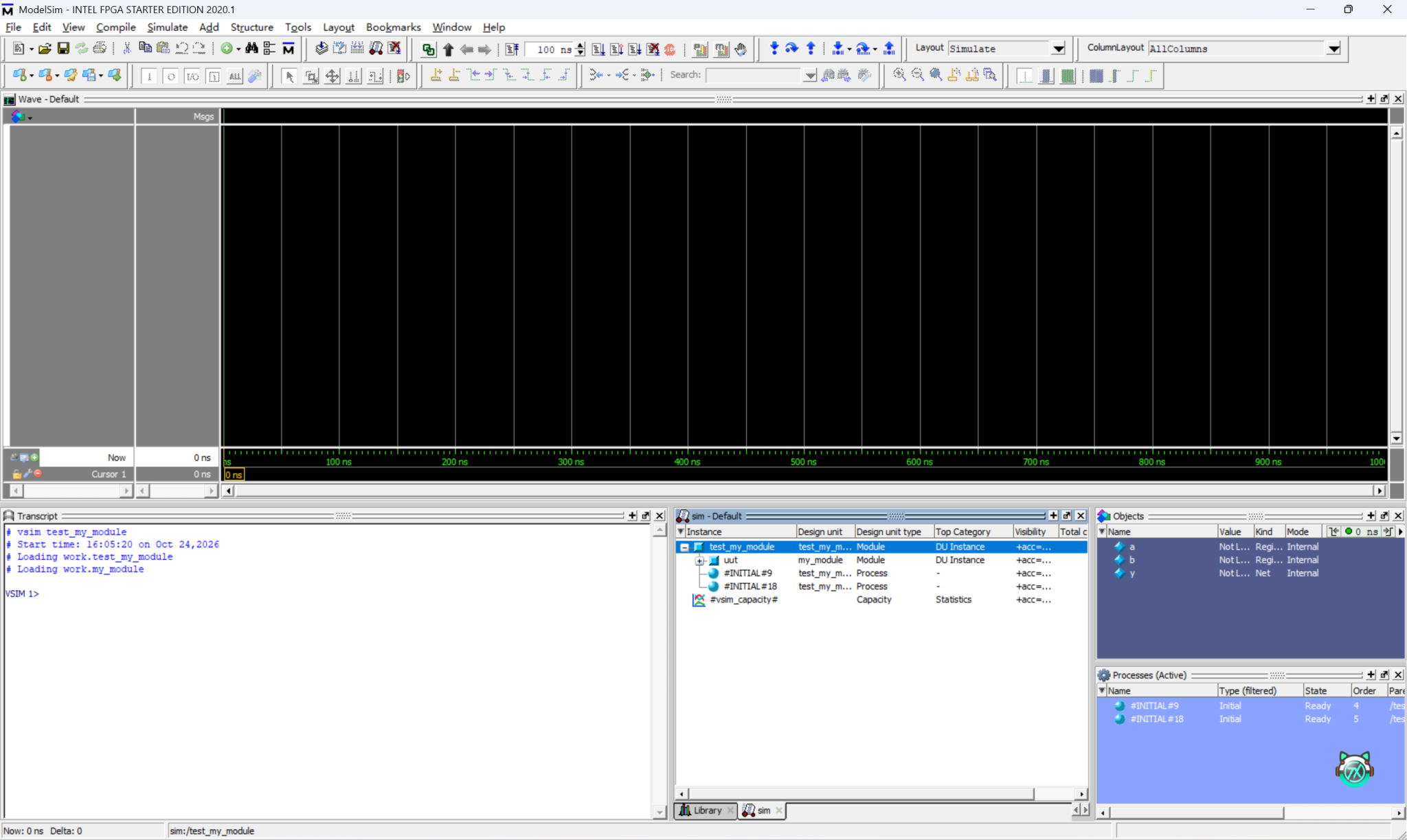1407x840 pixels.
Task: Click the Restart simulation icon
Action: pos(512,49)
